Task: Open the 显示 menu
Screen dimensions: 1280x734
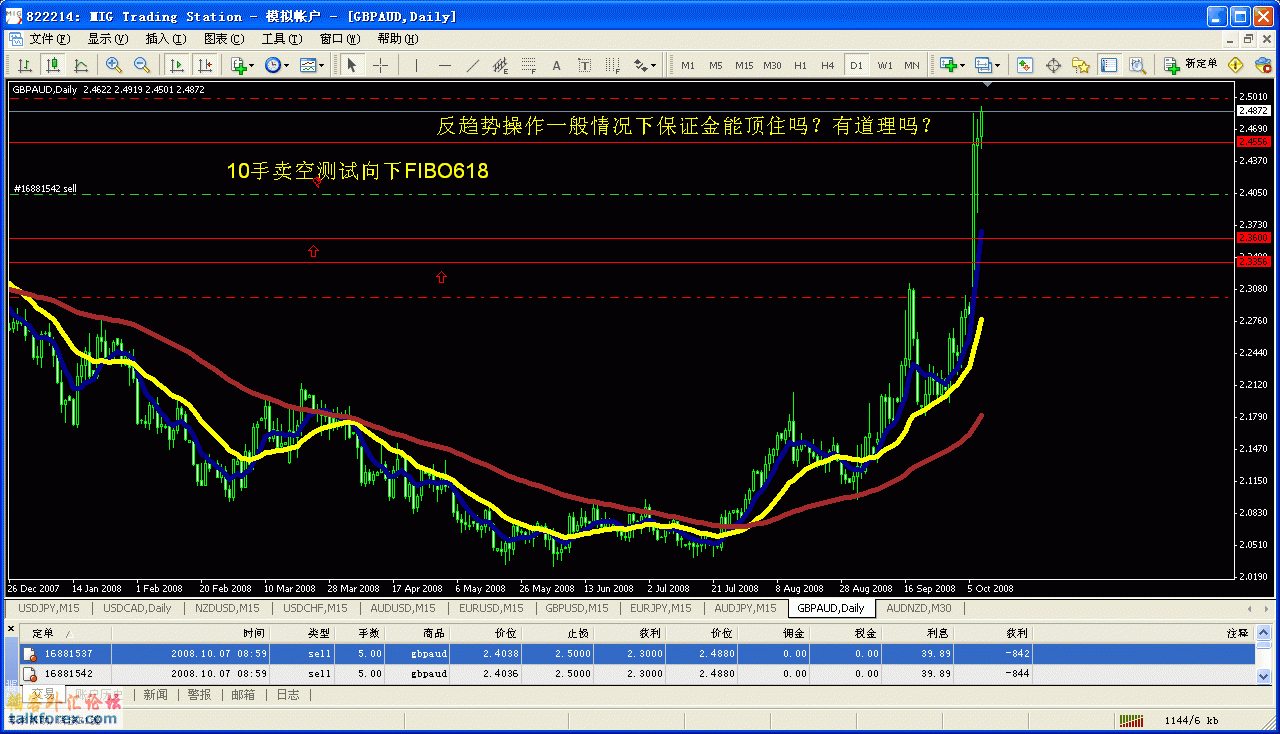Action: 107,39
